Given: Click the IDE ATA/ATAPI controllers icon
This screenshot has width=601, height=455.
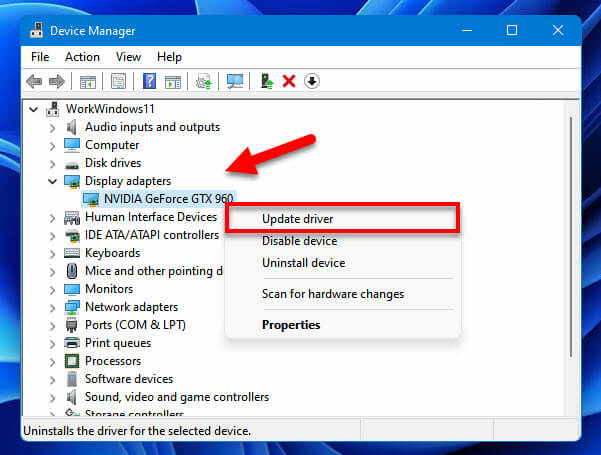Looking at the screenshot, I should click(72, 236).
